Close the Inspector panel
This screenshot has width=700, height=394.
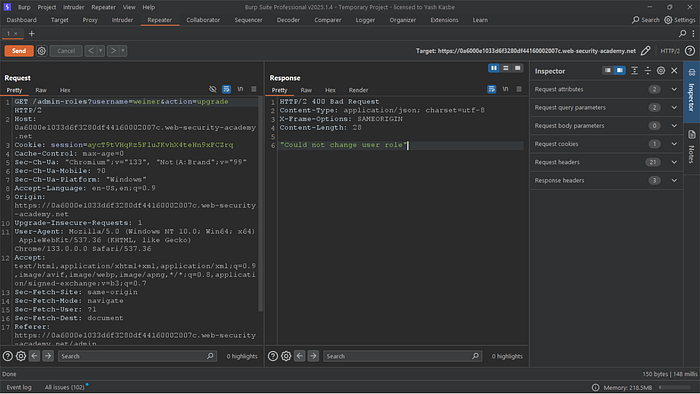point(674,71)
